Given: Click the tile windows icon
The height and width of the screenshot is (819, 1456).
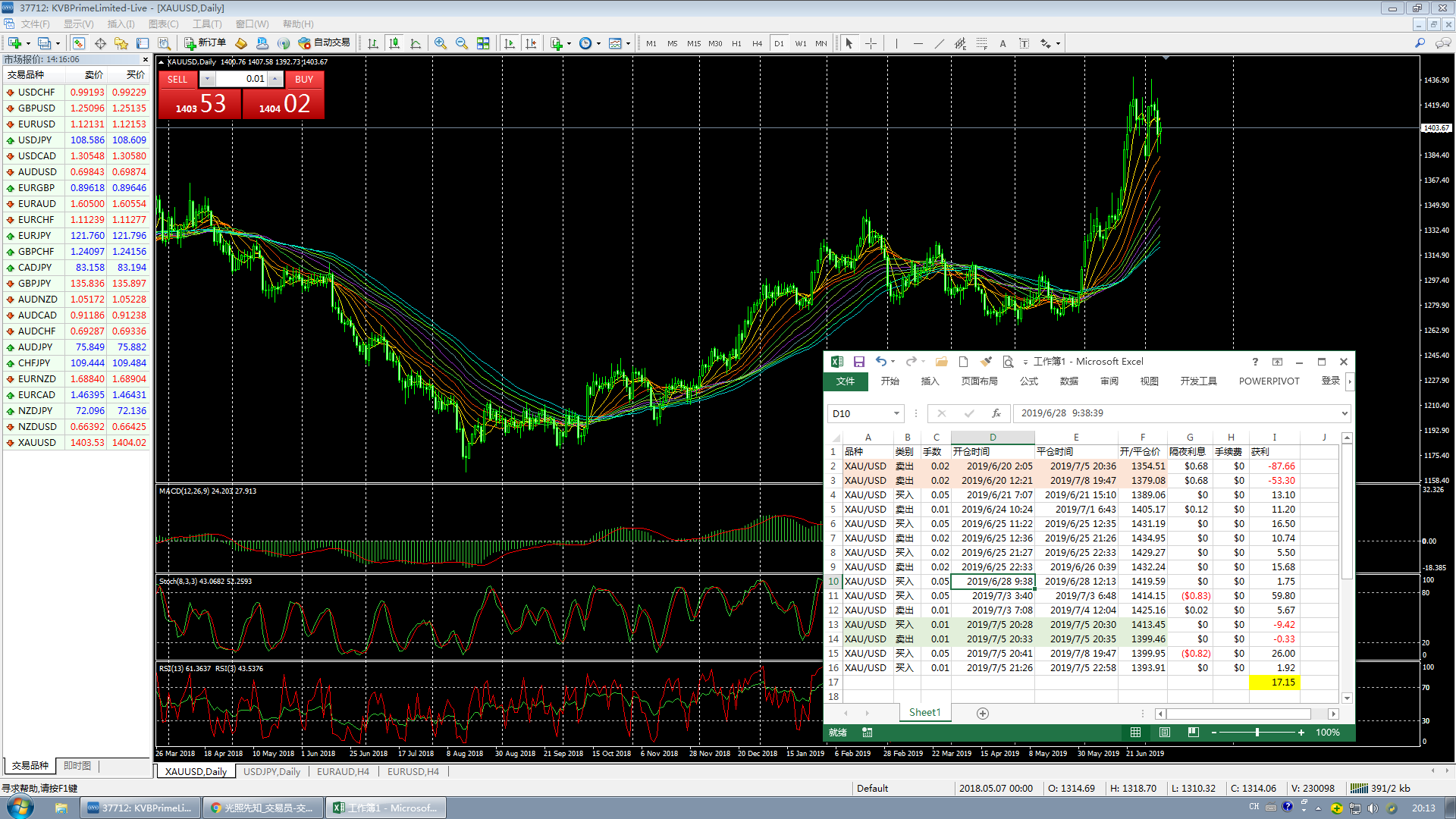Looking at the screenshot, I should coord(483,43).
